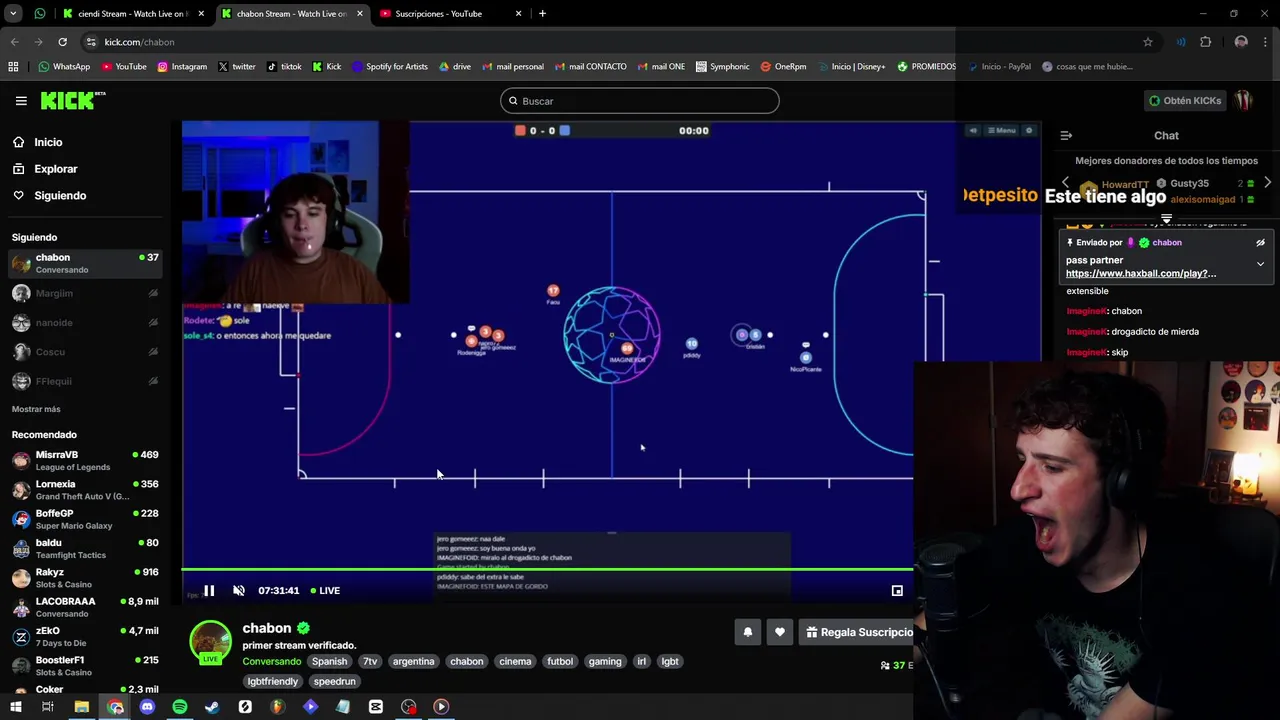Image resolution: width=1280 pixels, height=720 pixels.
Task: Open Discord from the taskbar
Action: point(147,707)
